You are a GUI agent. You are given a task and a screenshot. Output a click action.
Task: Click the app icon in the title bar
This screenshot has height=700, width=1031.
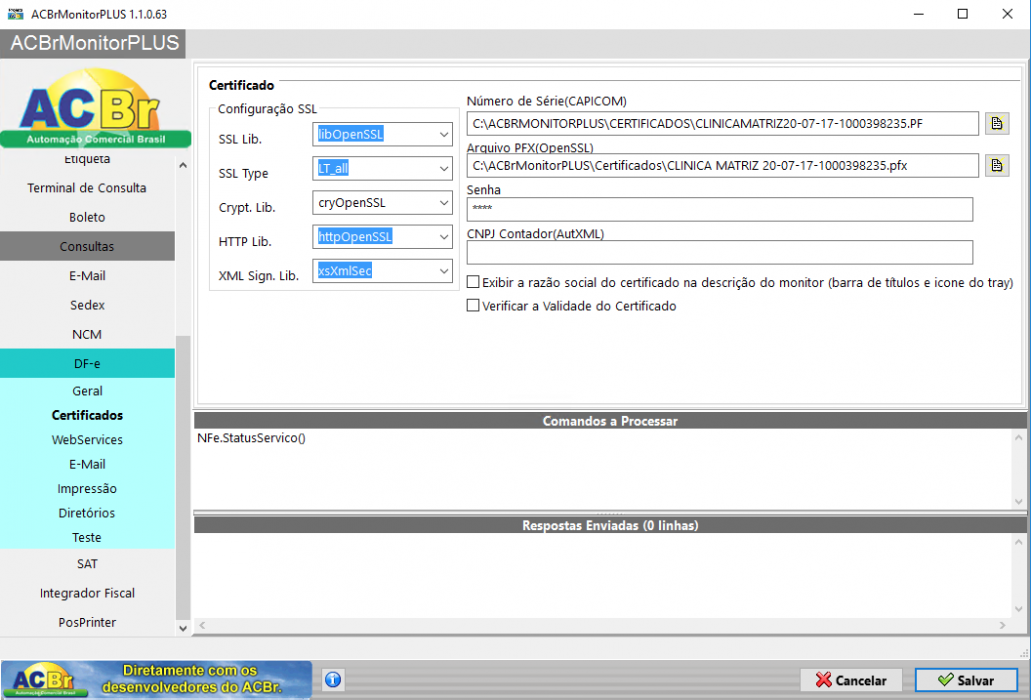(16, 14)
